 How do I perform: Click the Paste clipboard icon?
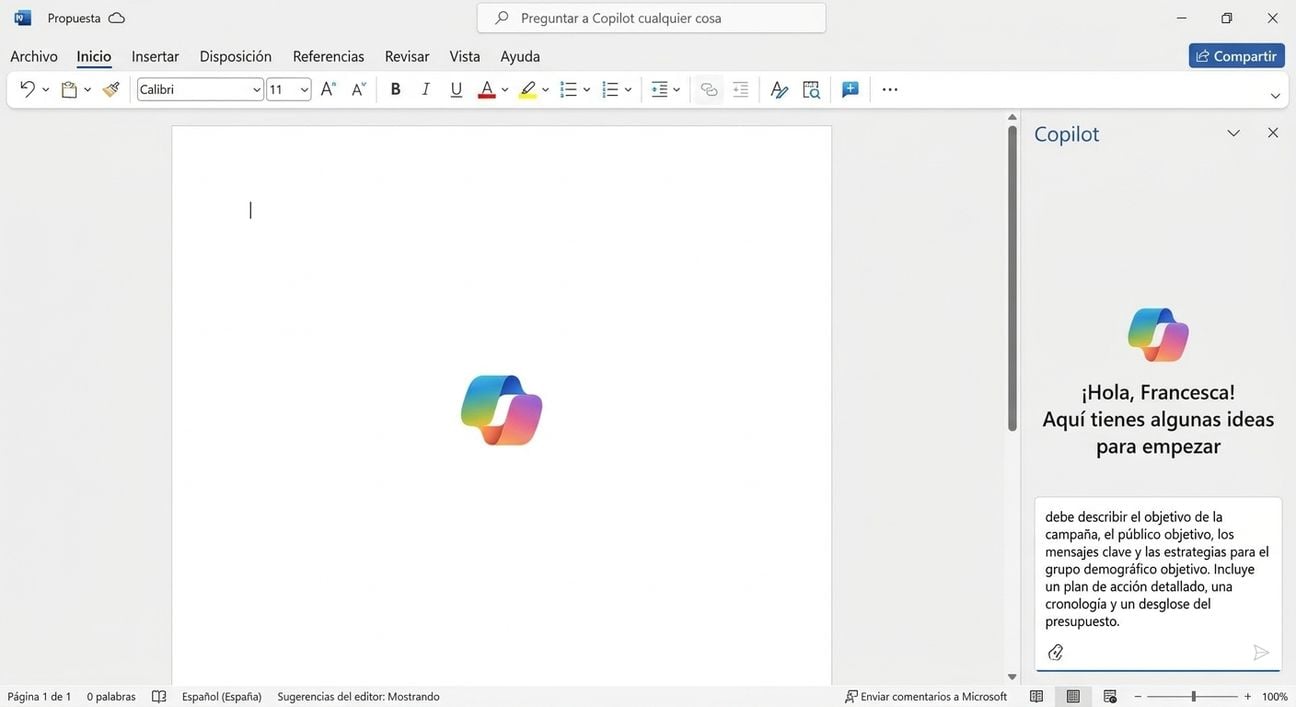[x=69, y=90]
